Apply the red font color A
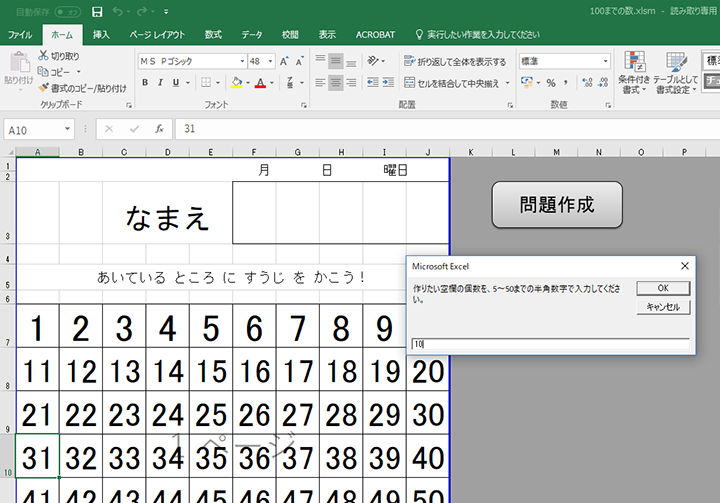Image resolution: width=720 pixels, height=503 pixels. (260, 83)
